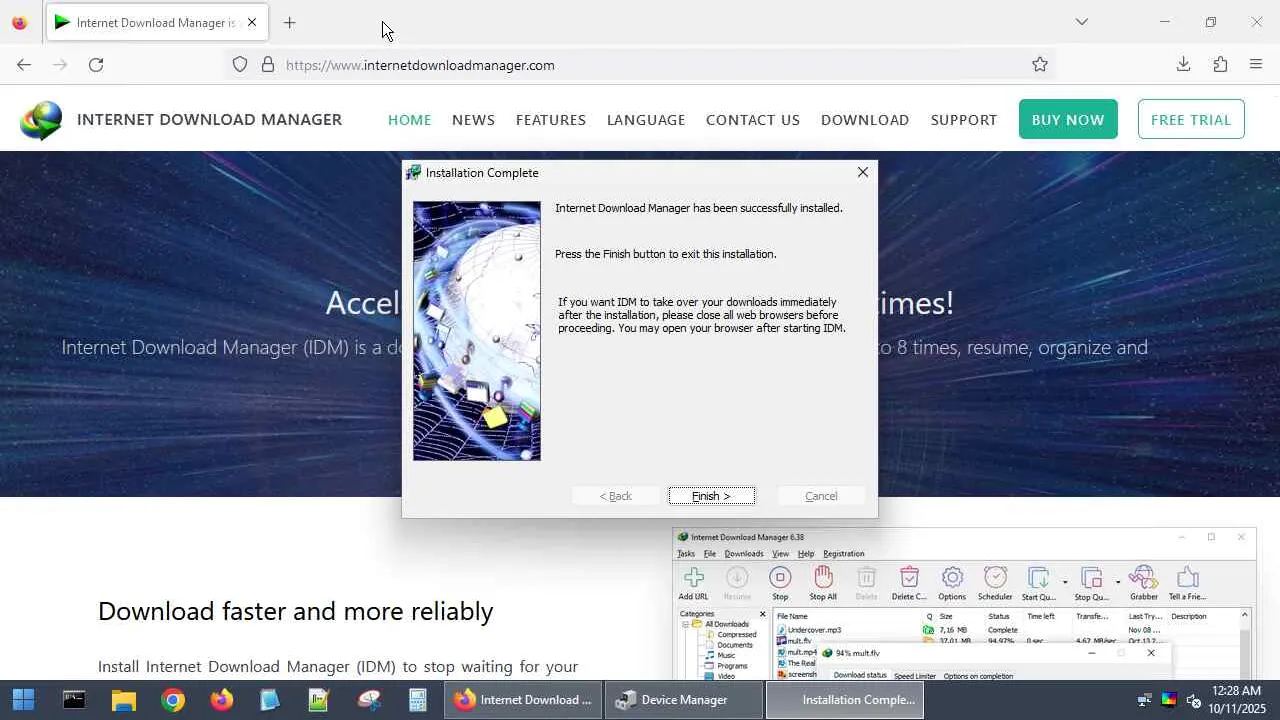This screenshot has height=720, width=1280.
Task: Switch to Installation Complete taskbar button
Action: (x=845, y=700)
